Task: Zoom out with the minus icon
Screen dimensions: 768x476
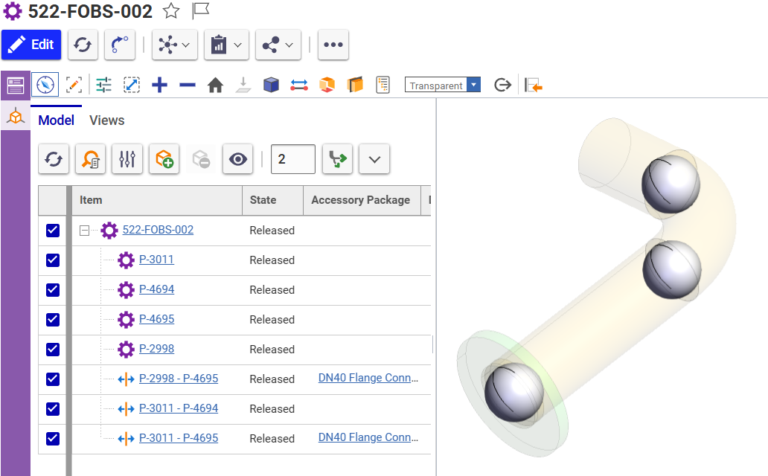Action: coord(187,86)
